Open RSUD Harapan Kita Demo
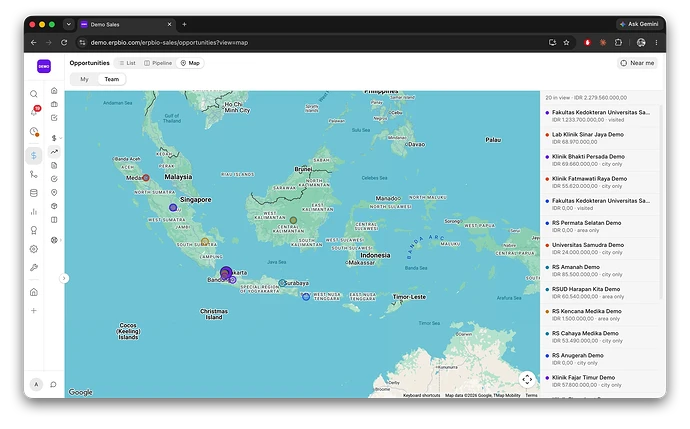This screenshot has width=690, height=429. pyautogui.click(x=601, y=293)
